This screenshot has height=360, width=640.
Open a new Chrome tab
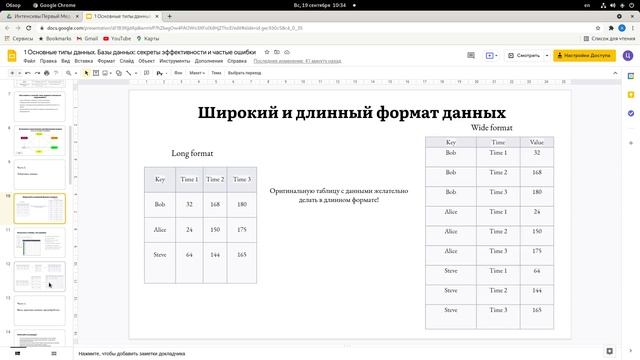169,16
